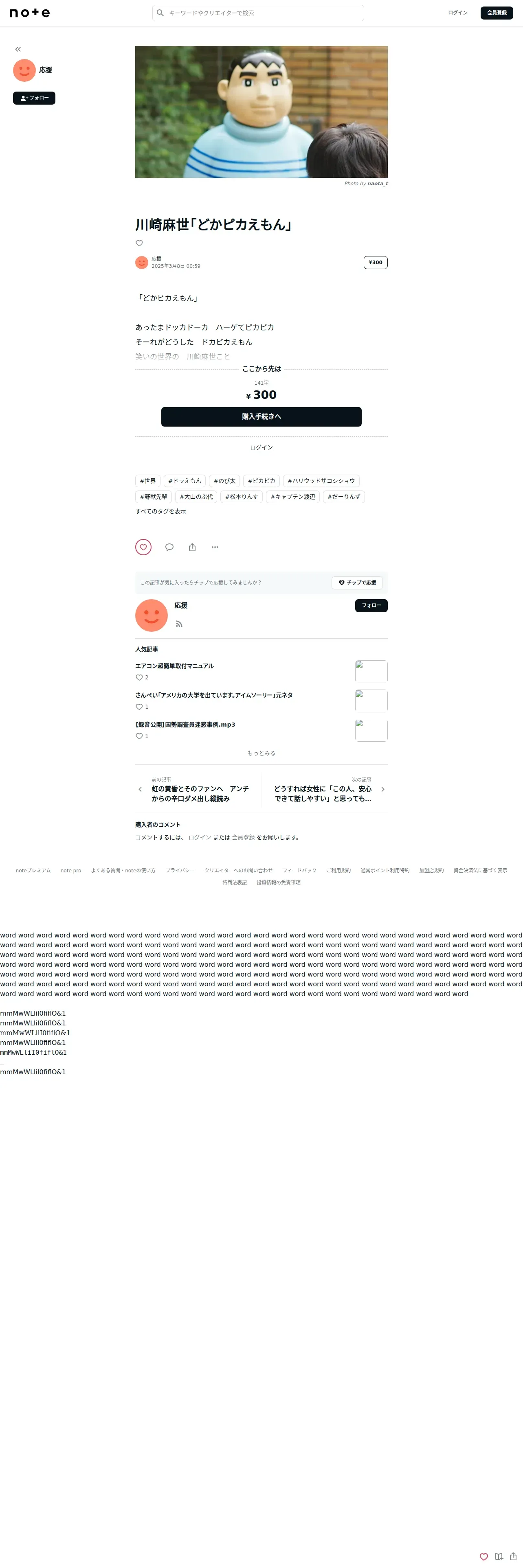Select the #のび太 tag
Screen dimensions: 523x1568
coord(225,481)
